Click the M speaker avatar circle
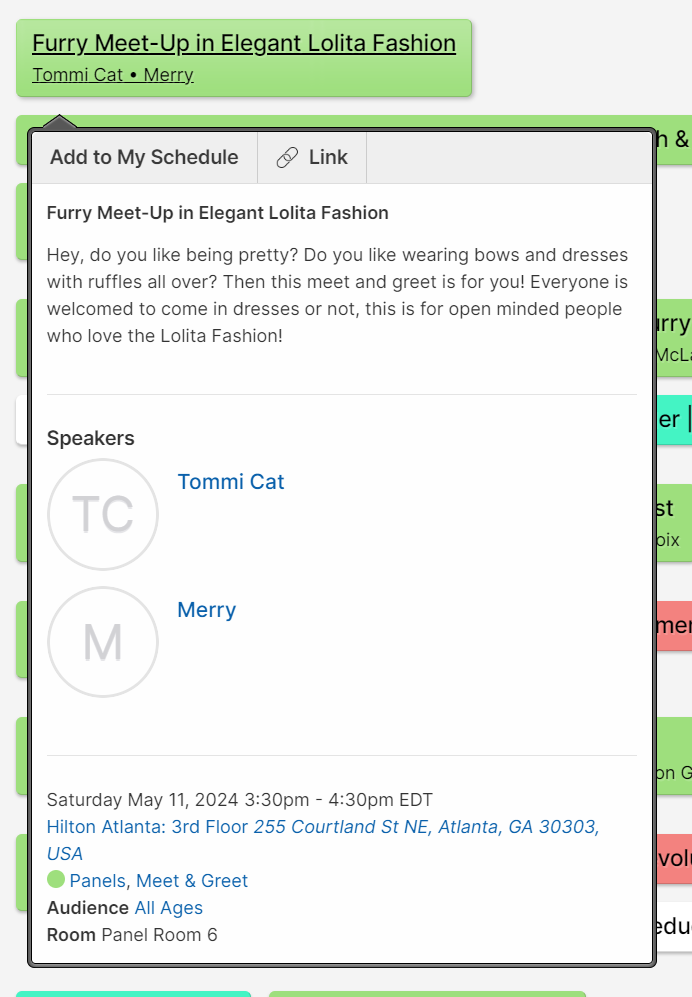Image resolution: width=692 pixels, height=997 pixels. point(103,641)
